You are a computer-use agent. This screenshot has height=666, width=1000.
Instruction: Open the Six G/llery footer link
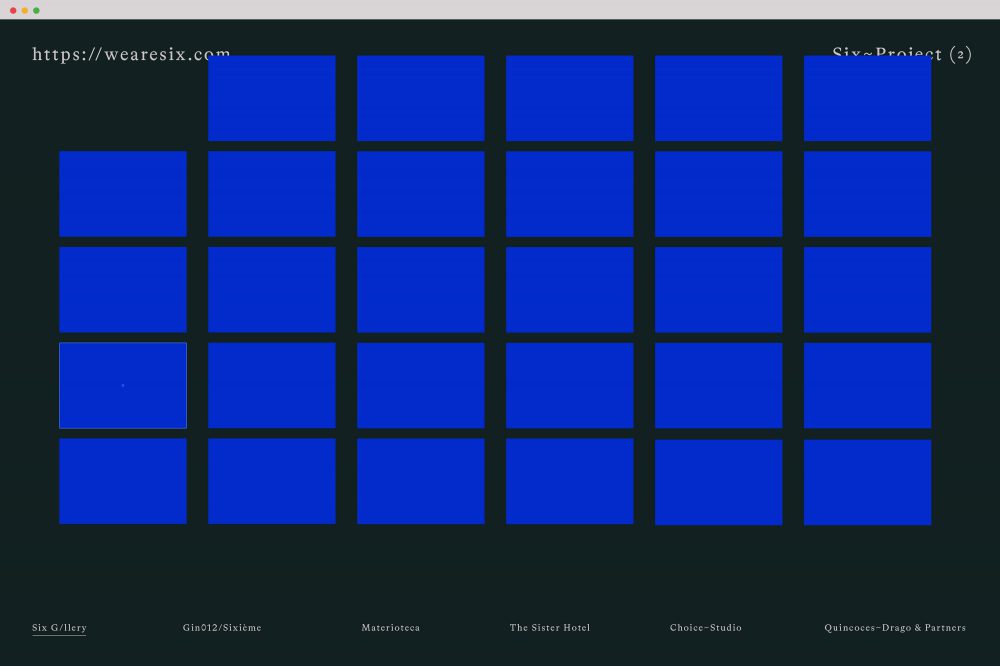59,628
